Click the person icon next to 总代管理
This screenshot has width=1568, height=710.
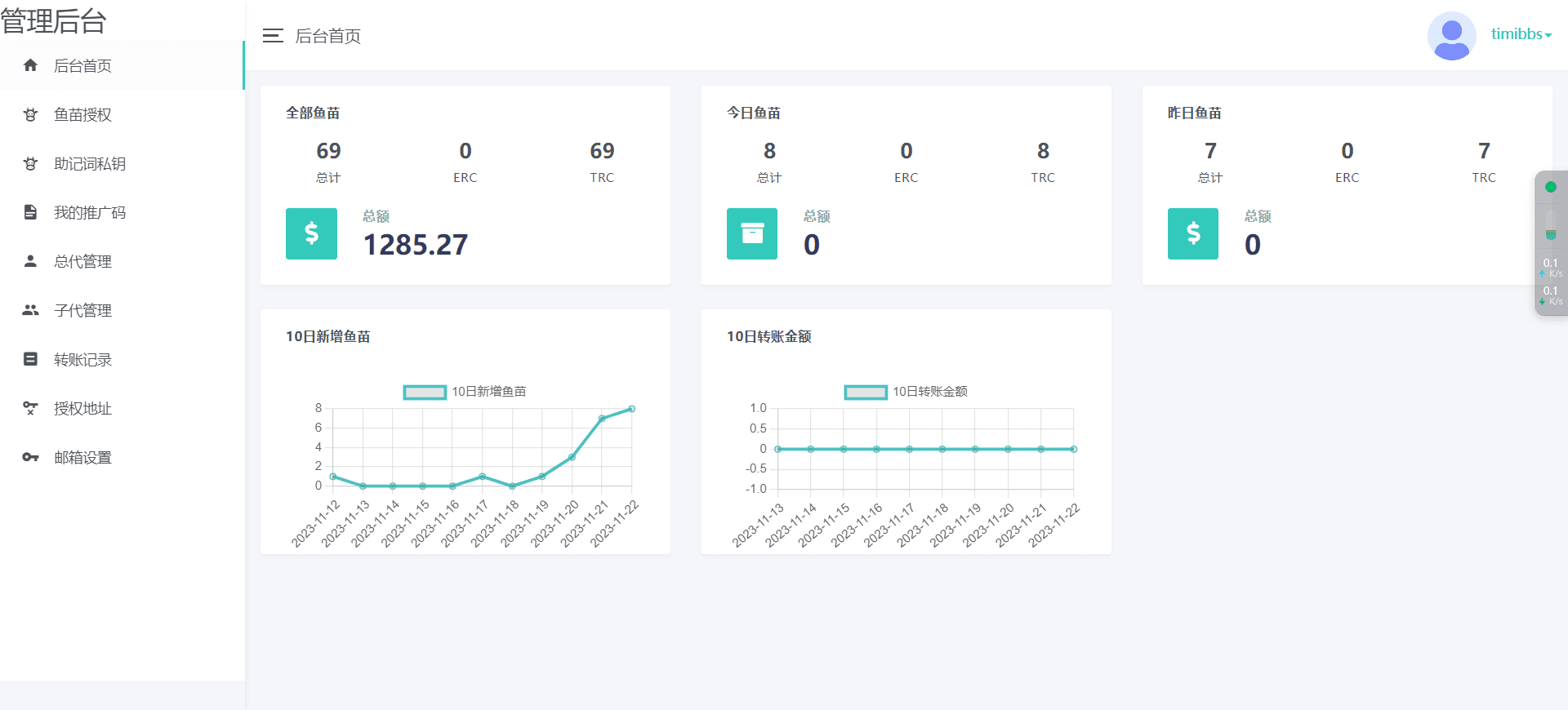click(x=30, y=261)
